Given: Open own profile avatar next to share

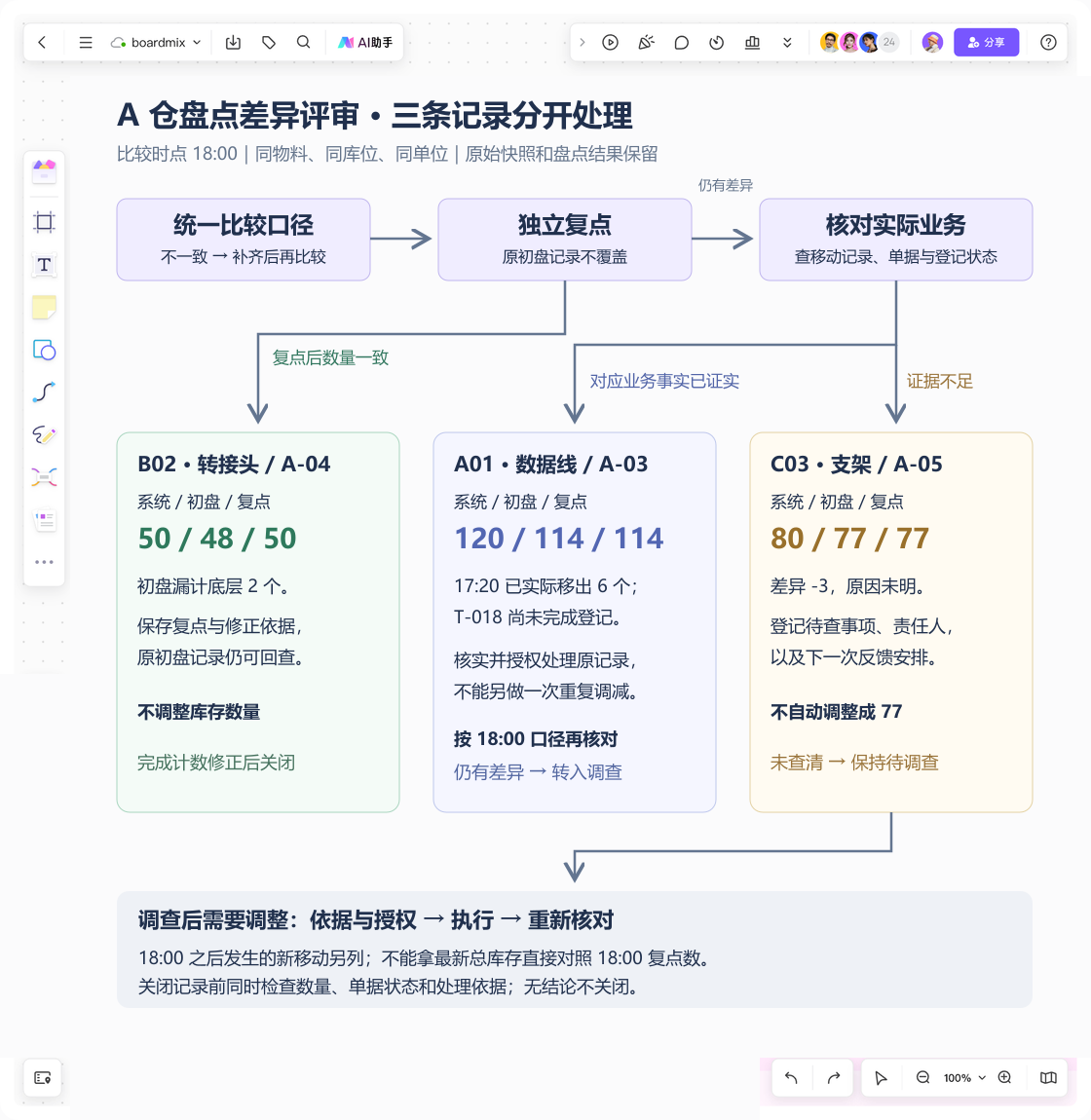Looking at the screenshot, I should (x=932, y=42).
